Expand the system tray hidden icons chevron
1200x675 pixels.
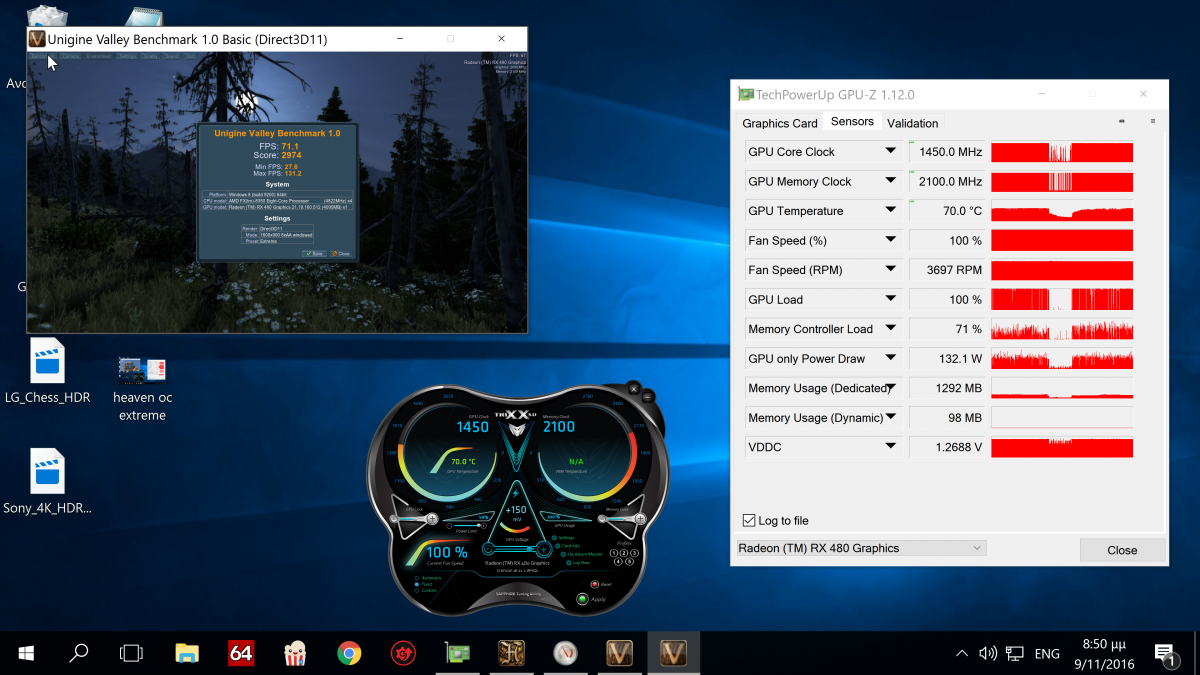coord(962,653)
